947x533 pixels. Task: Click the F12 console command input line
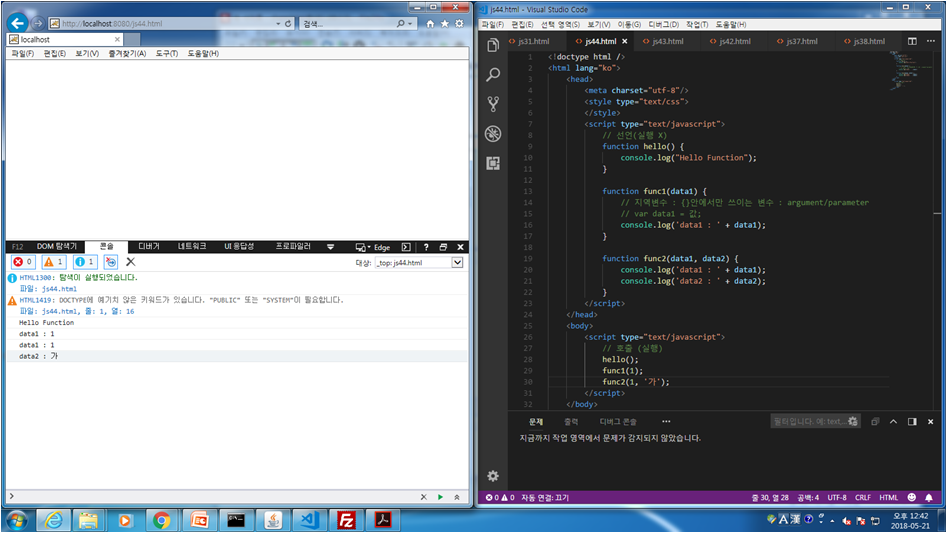pyautogui.click(x=214, y=497)
